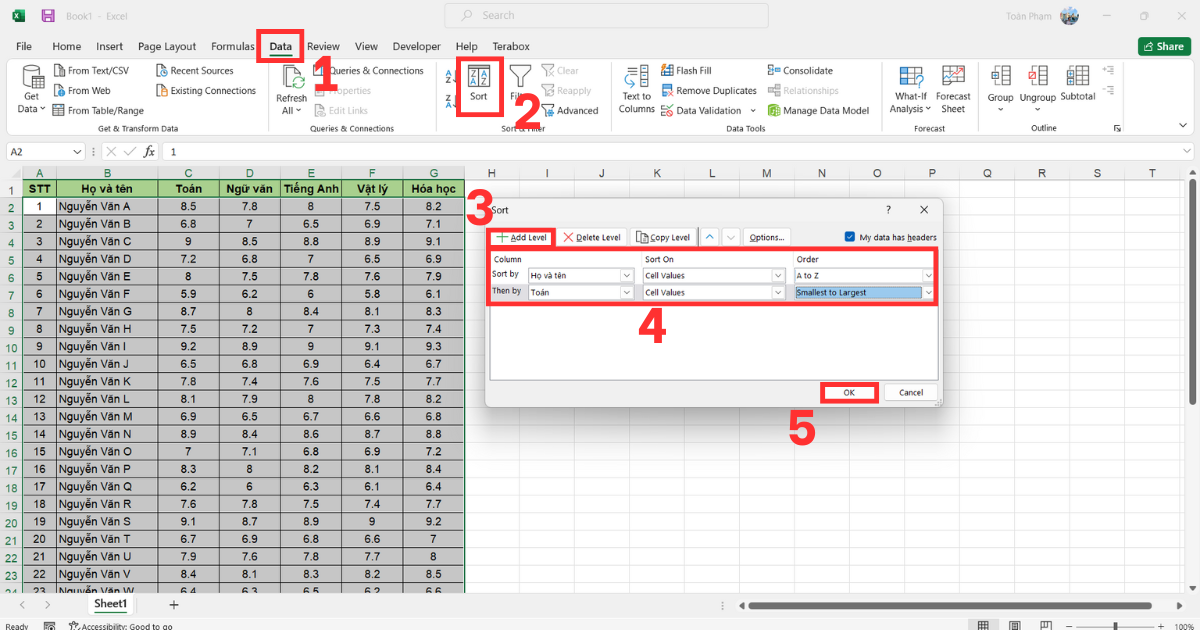Click the Save icon in title bar
The height and width of the screenshot is (630, 1200).
(x=48, y=16)
